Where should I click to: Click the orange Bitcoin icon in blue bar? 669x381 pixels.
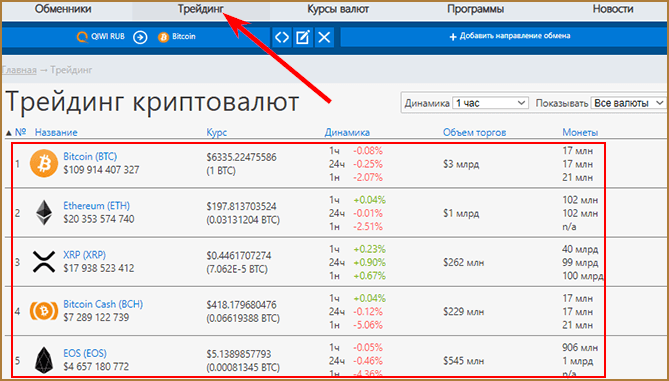coord(163,37)
